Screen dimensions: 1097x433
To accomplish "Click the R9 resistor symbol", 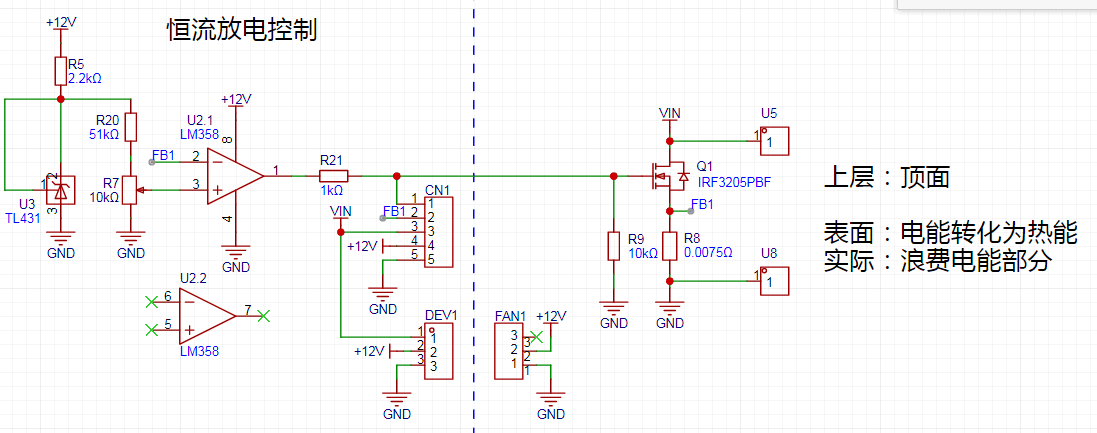I will (614, 246).
